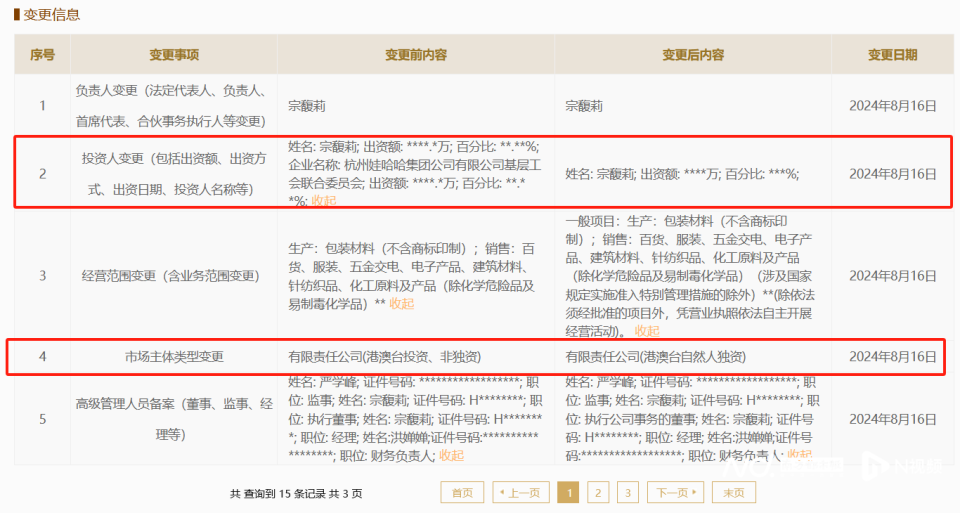This screenshot has height=513, width=960.
Task: Go back with 上一页 button
Action: click(520, 493)
